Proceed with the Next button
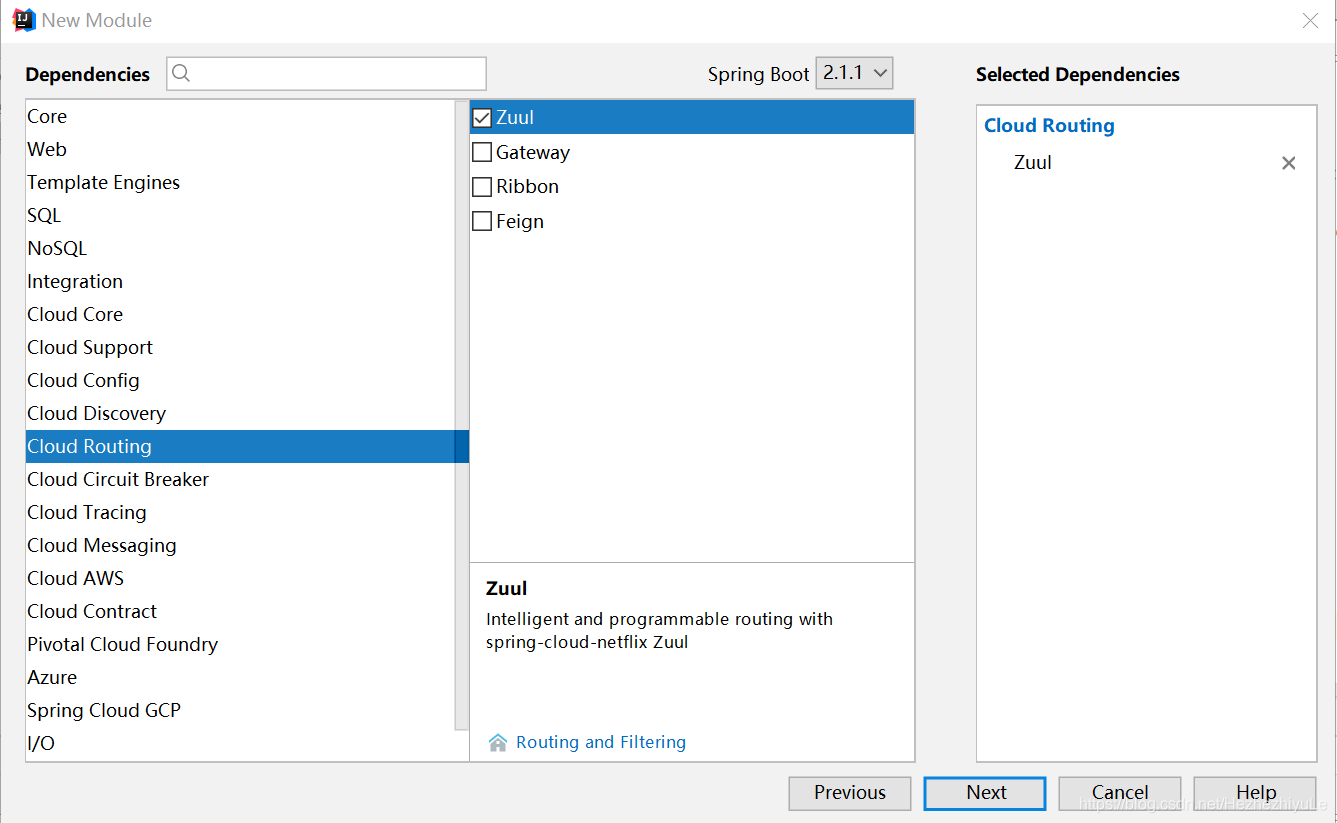This screenshot has width=1337, height=823. pyautogui.click(x=985, y=793)
